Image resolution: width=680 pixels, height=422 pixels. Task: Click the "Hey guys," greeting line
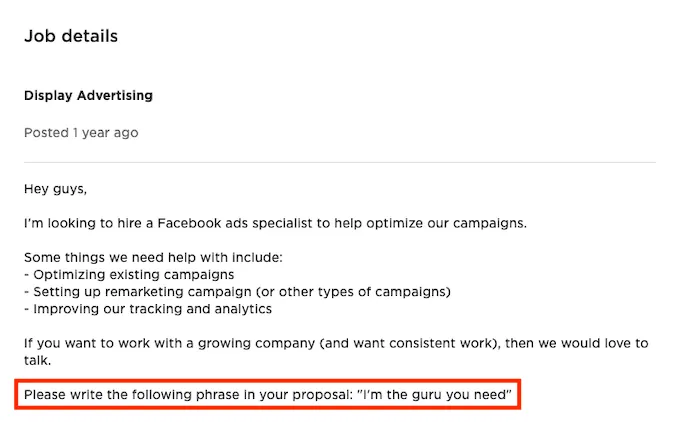[x=57, y=187]
